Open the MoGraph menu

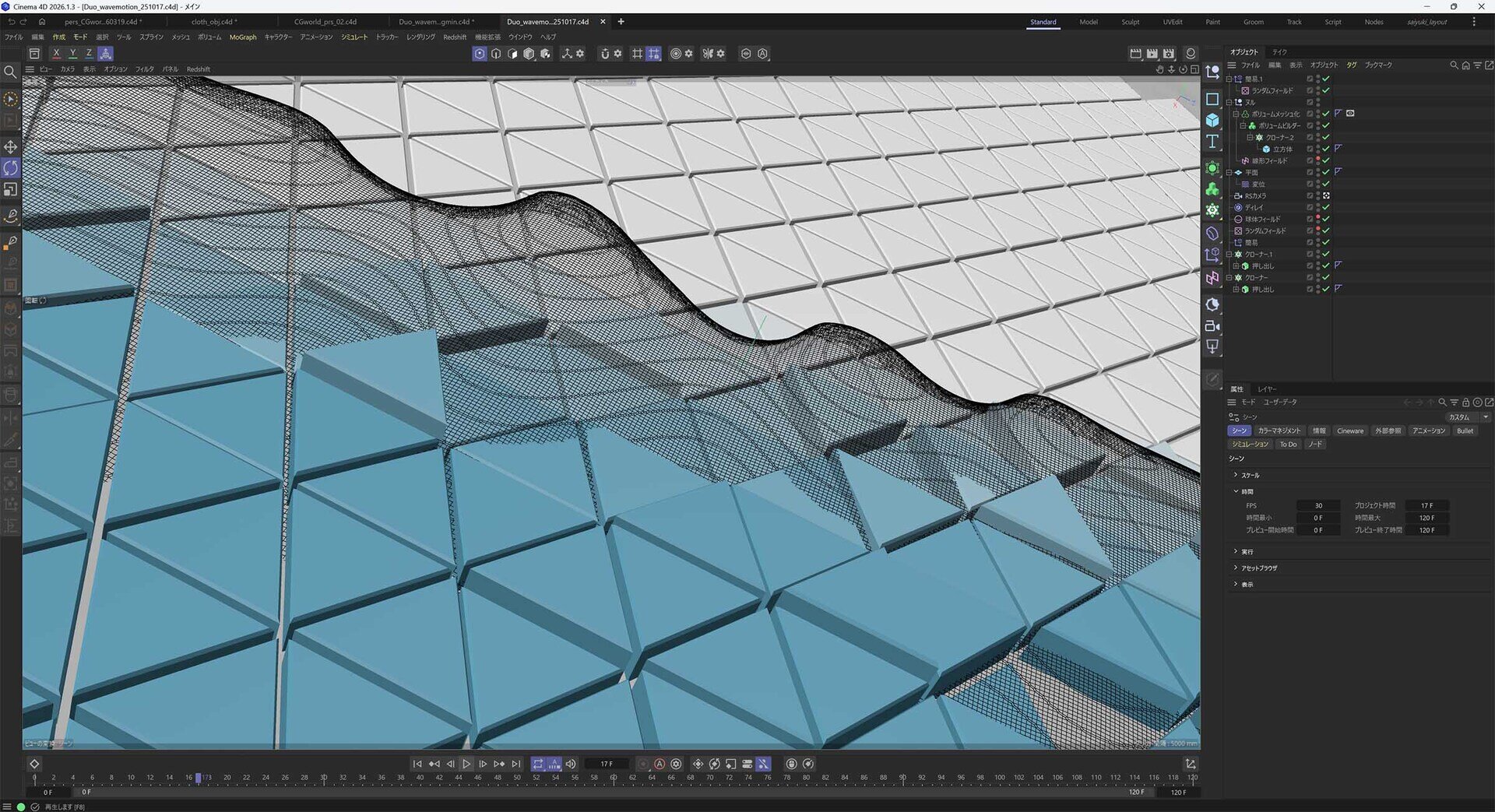click(243, 37)
